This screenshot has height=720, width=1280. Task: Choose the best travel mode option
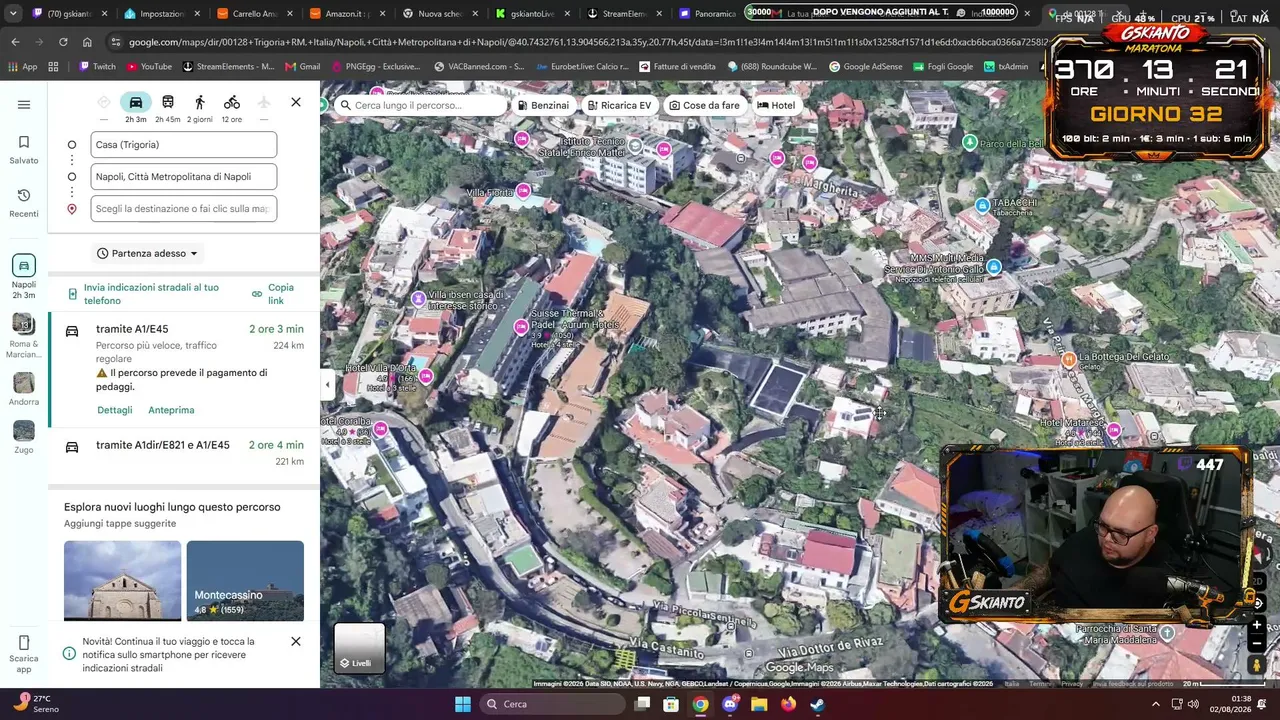pos(104,102)
